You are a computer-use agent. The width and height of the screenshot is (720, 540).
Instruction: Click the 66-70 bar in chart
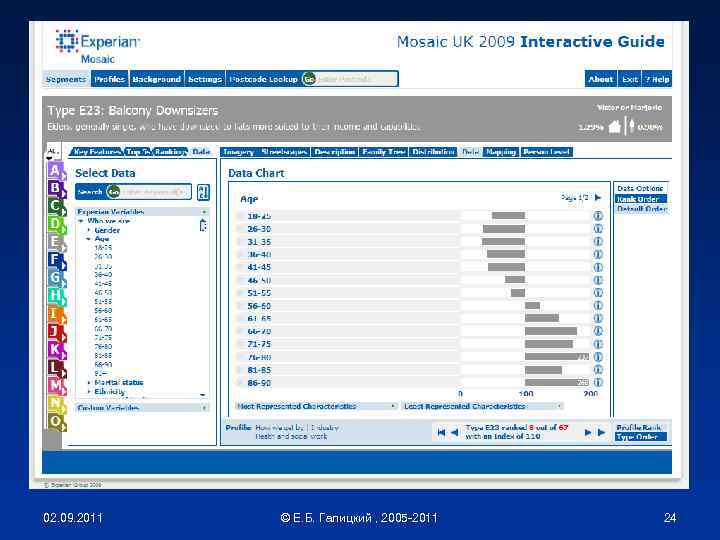pyautogui.click(x=551, y=331)
